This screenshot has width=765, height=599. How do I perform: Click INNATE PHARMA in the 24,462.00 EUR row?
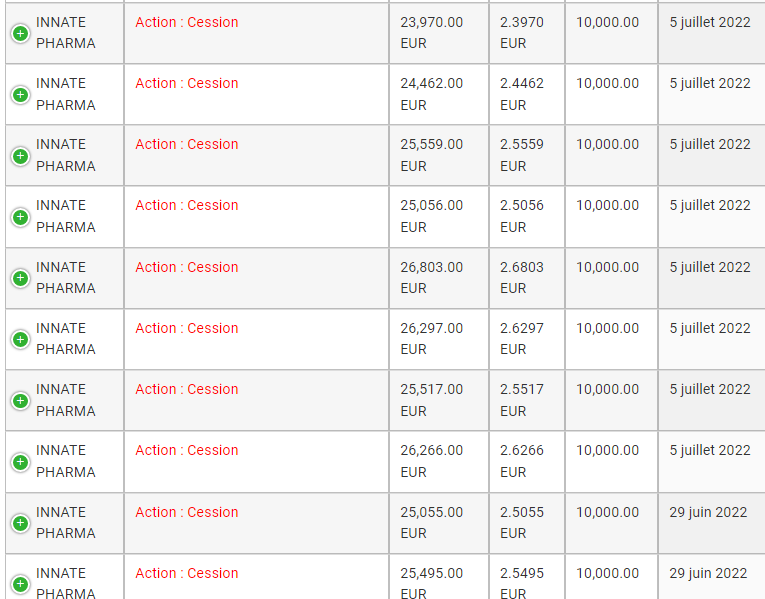click(66, 94)
